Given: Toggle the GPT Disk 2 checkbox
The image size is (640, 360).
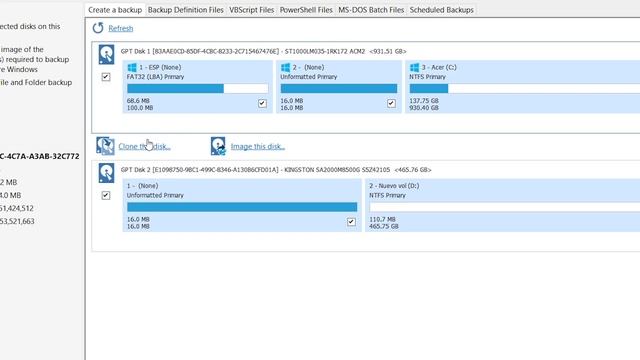Looking at the screenshot, I should click(x=106, y=195).
